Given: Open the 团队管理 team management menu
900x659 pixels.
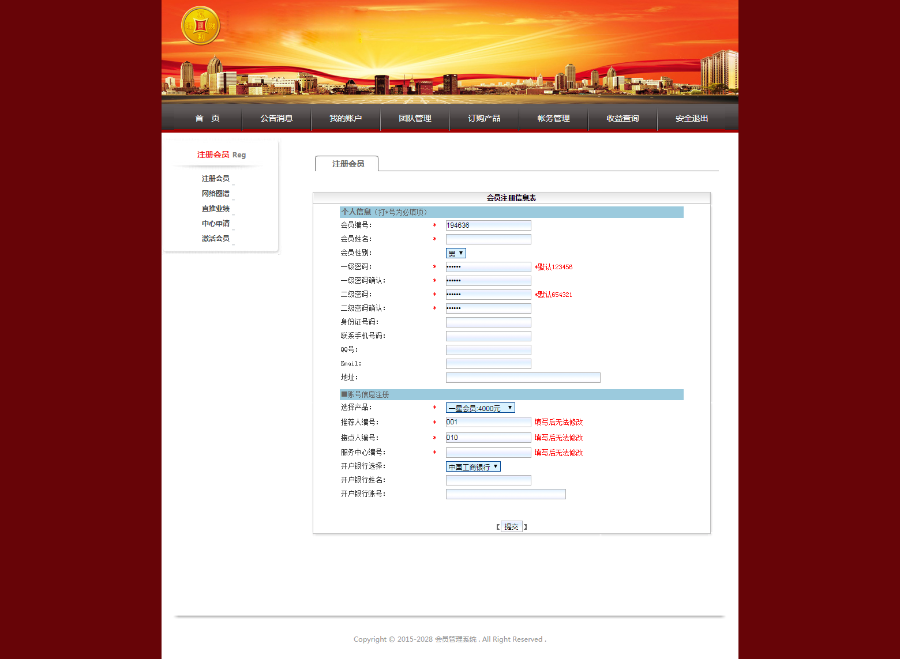Looking at the screenshot, I should [x=415, y=118].
